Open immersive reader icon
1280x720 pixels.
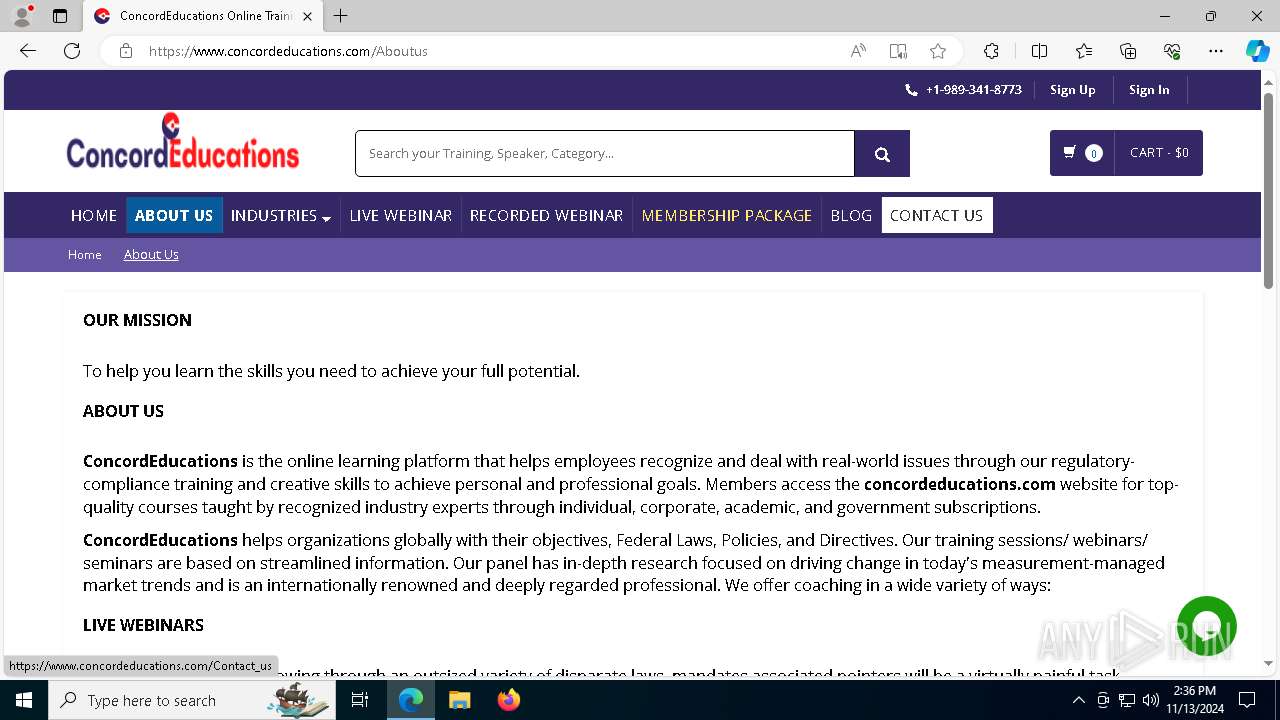point(898,51)
